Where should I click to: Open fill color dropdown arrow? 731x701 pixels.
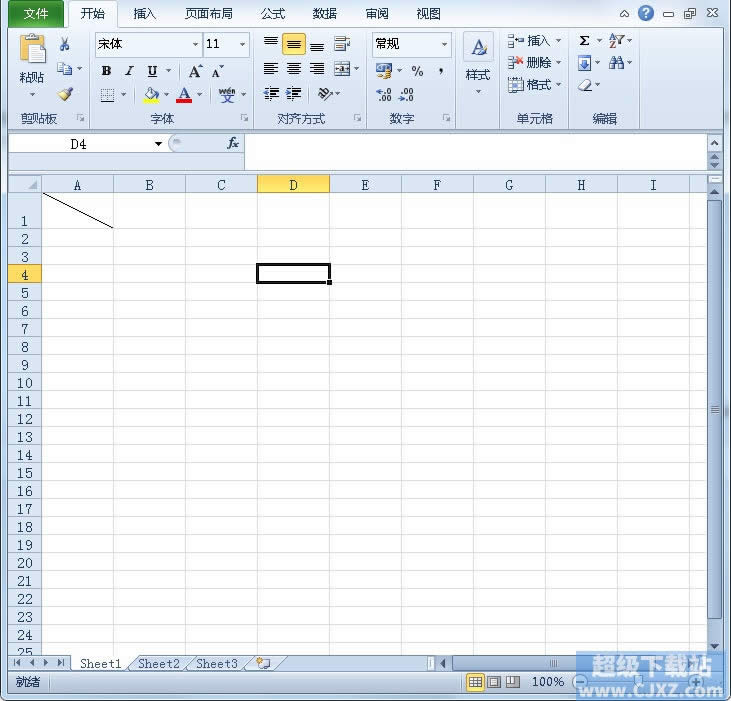coord(166,95)
